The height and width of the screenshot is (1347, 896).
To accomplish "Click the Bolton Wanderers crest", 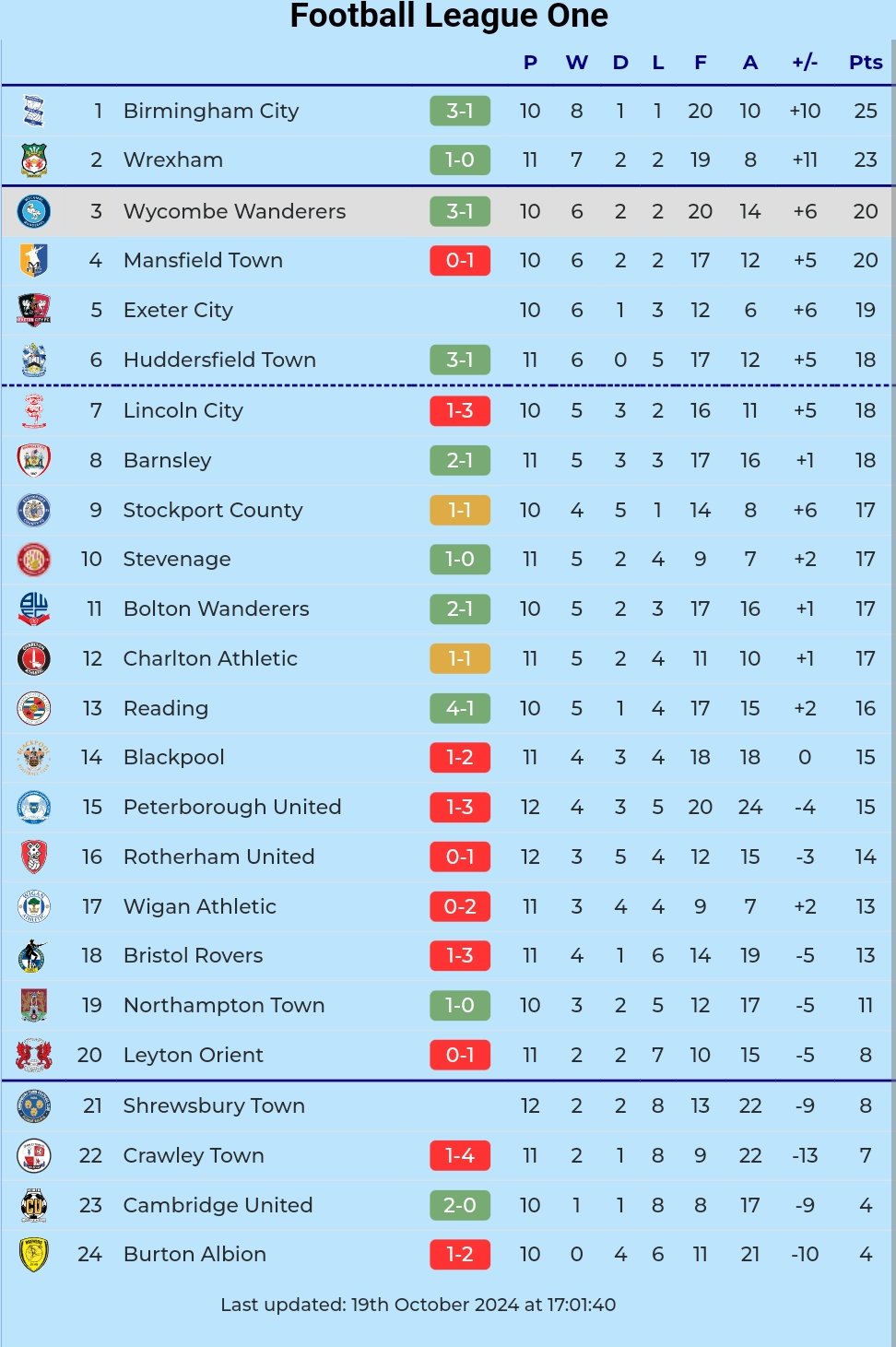I will tap(34, 609).
